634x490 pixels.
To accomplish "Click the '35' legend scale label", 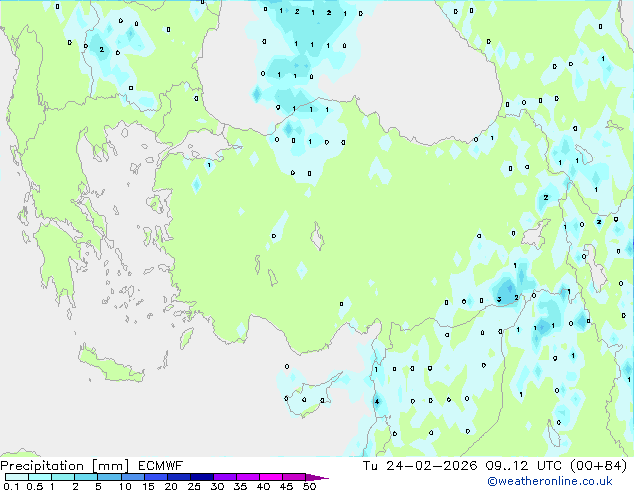I will (240, 486).
